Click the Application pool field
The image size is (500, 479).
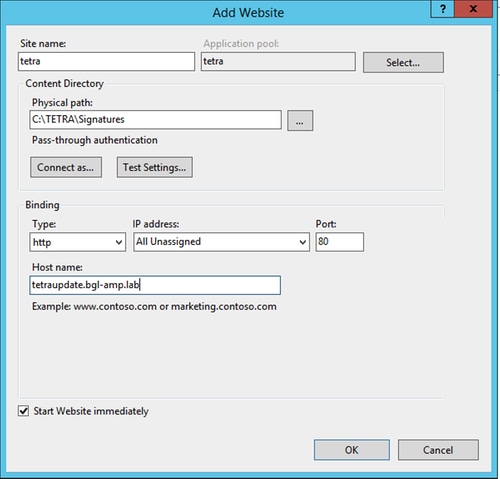278,61
